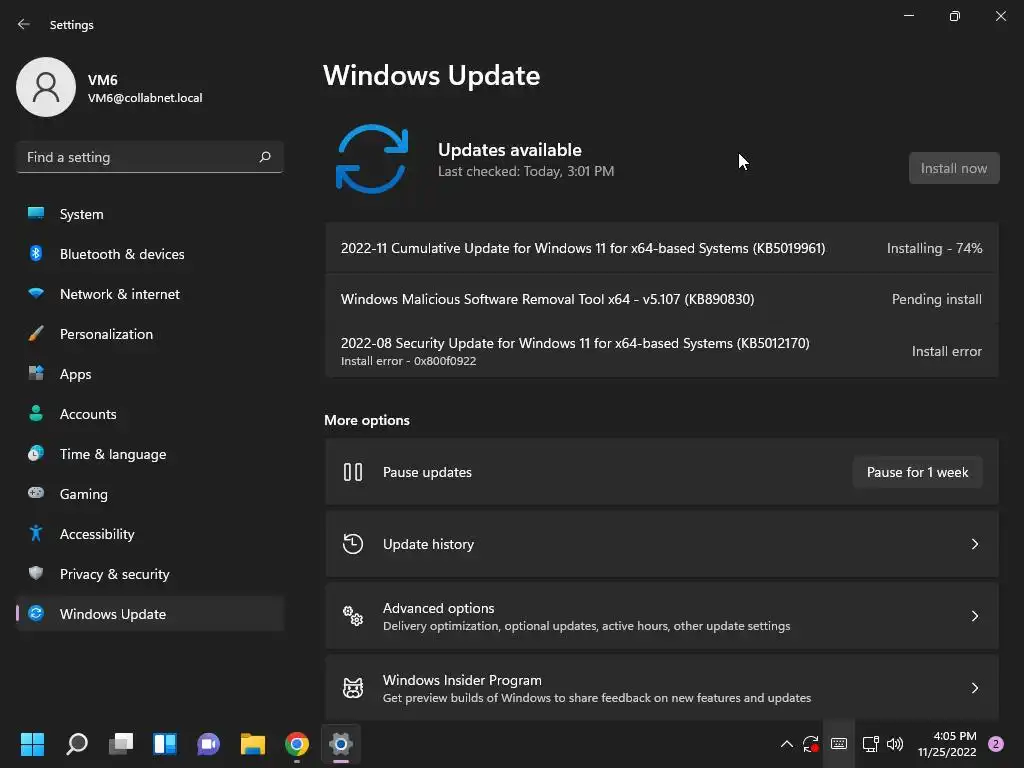Select Gaming in the sidebar
Image resolution: width=1024 pixels, height=768 pixels.
(150, 494)
